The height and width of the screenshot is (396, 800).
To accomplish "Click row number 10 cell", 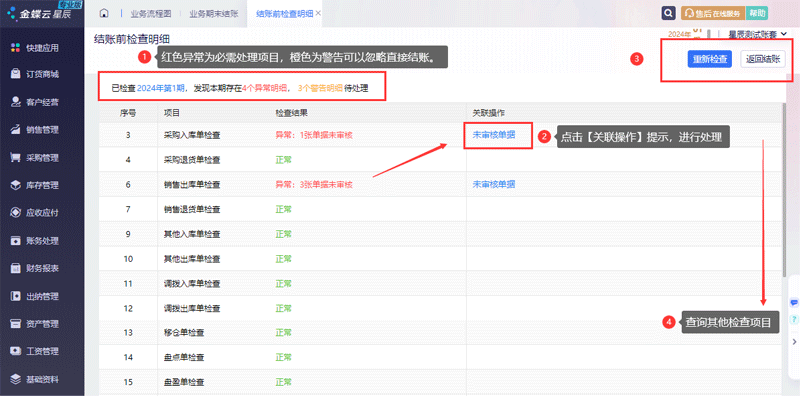I will click(x=128, y=259).
